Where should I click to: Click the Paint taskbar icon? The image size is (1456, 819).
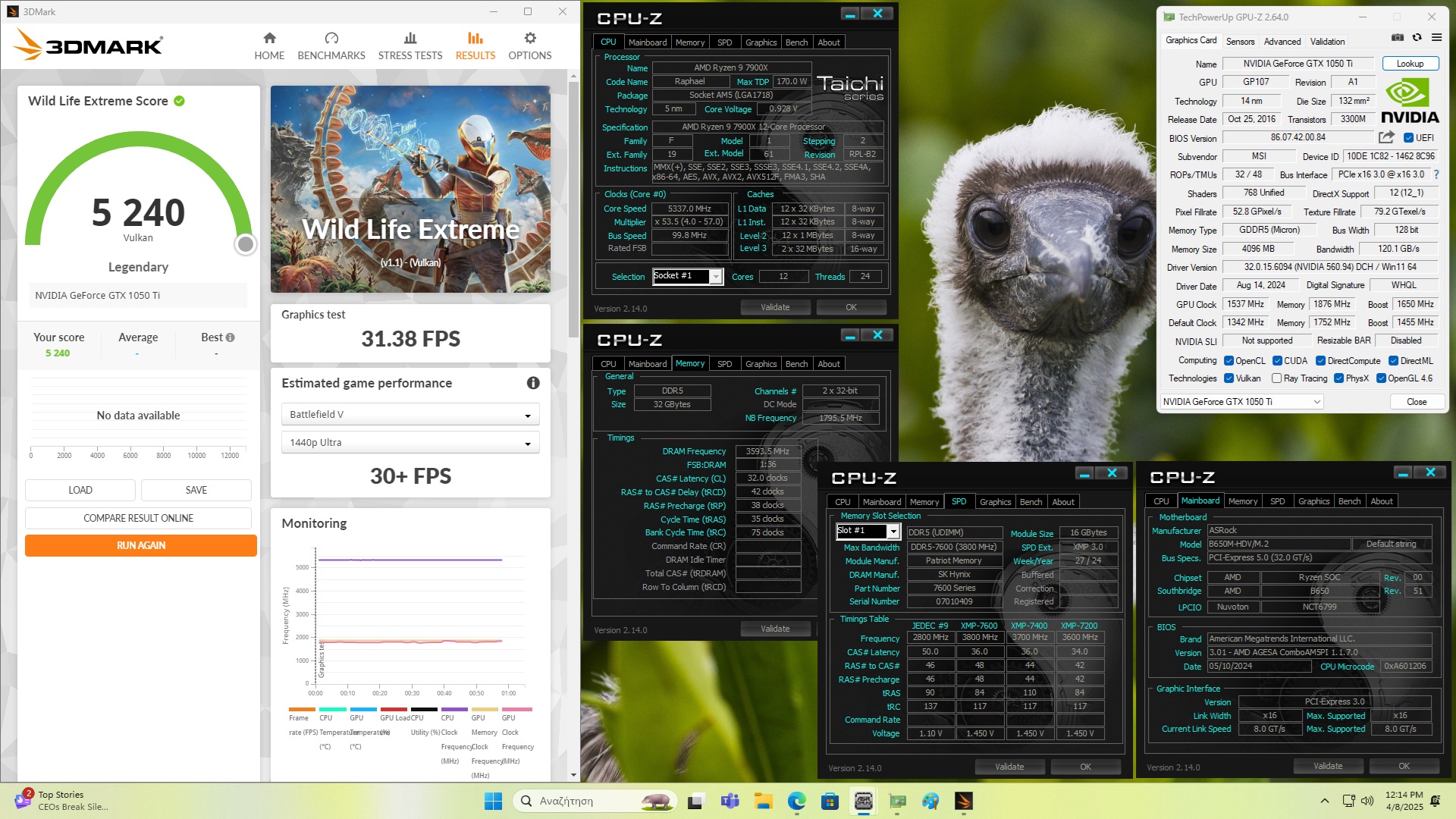[x=930, y=801]
